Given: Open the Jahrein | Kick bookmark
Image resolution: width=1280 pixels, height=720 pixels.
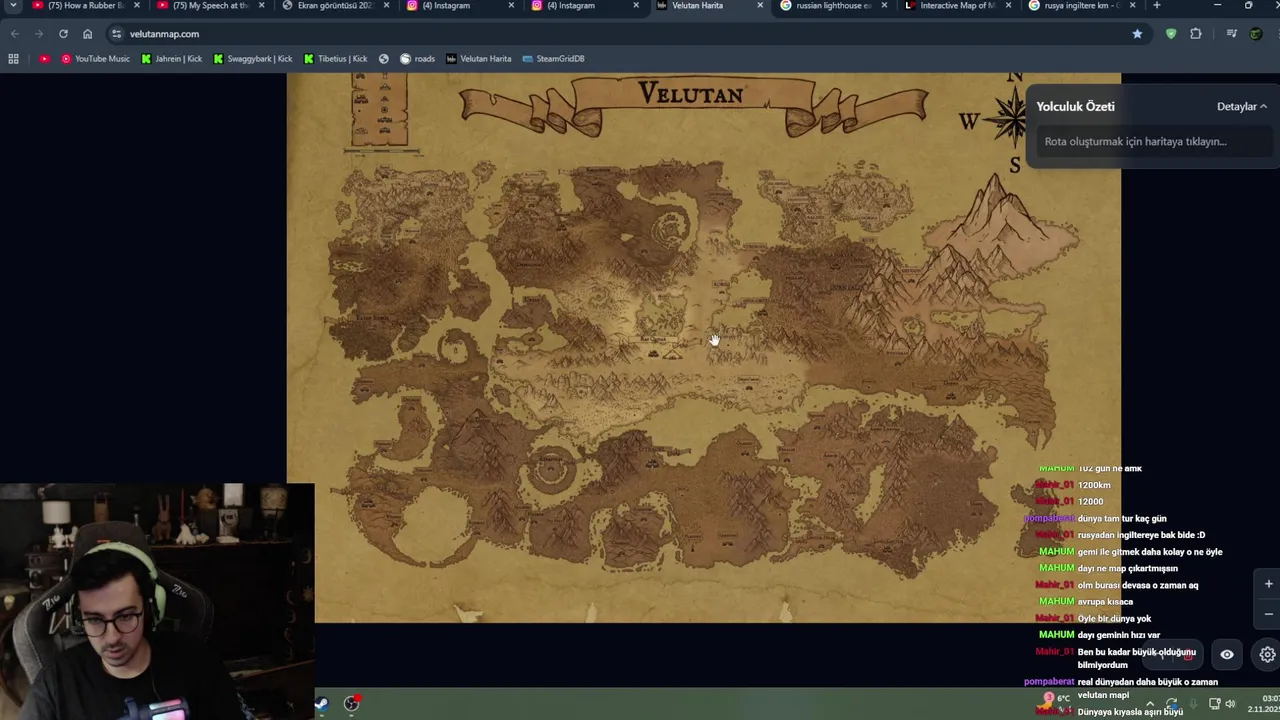Looking at the screenshot, I should tap(171, 59).
